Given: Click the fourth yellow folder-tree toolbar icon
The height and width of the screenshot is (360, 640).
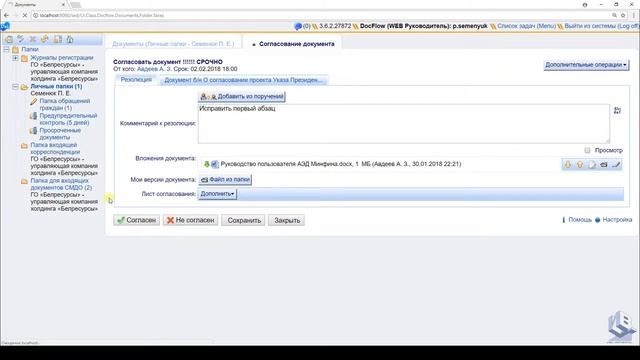Looking at the screenshot, I should (x=44, y=39).
